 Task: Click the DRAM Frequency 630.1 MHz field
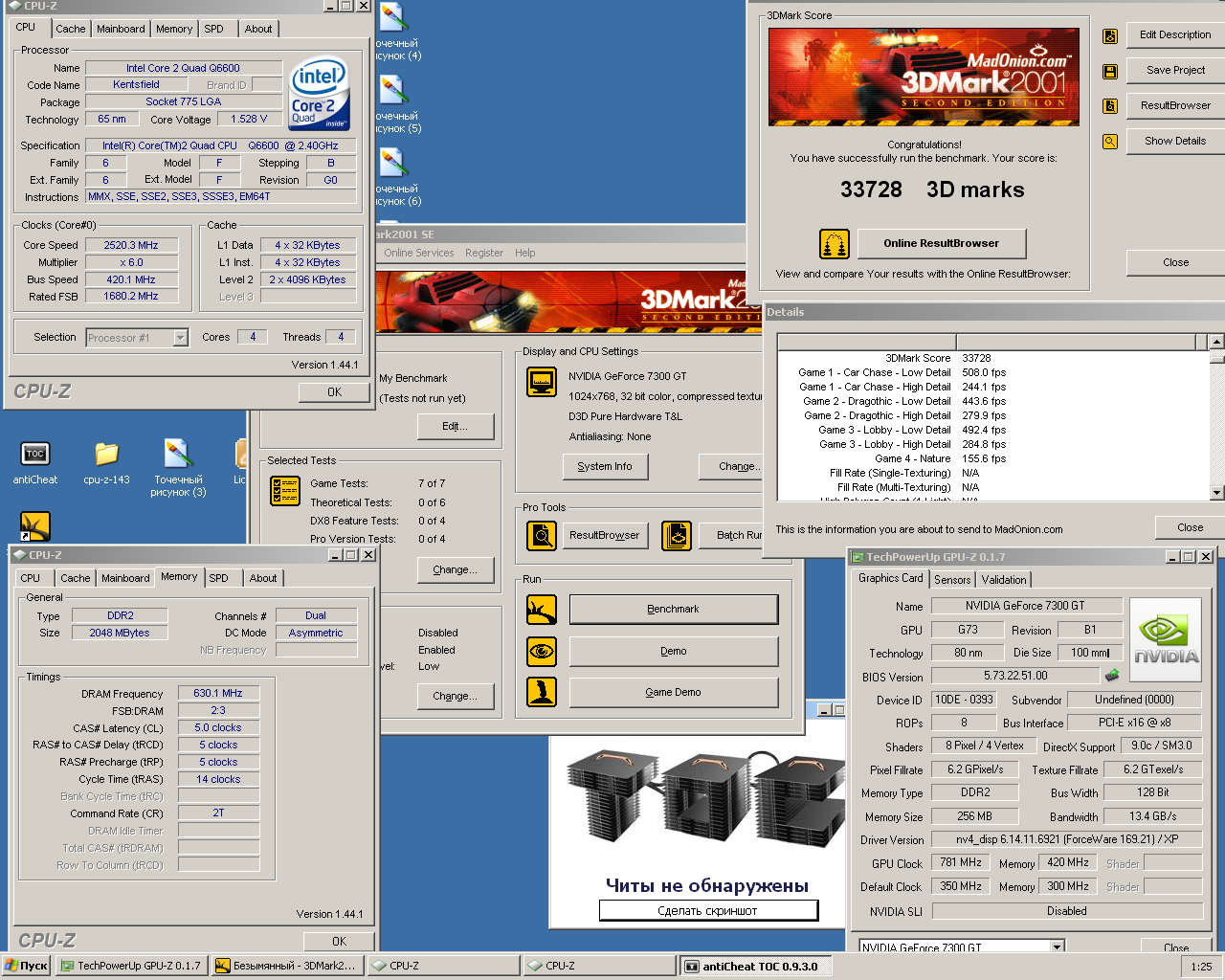point(218,694)
